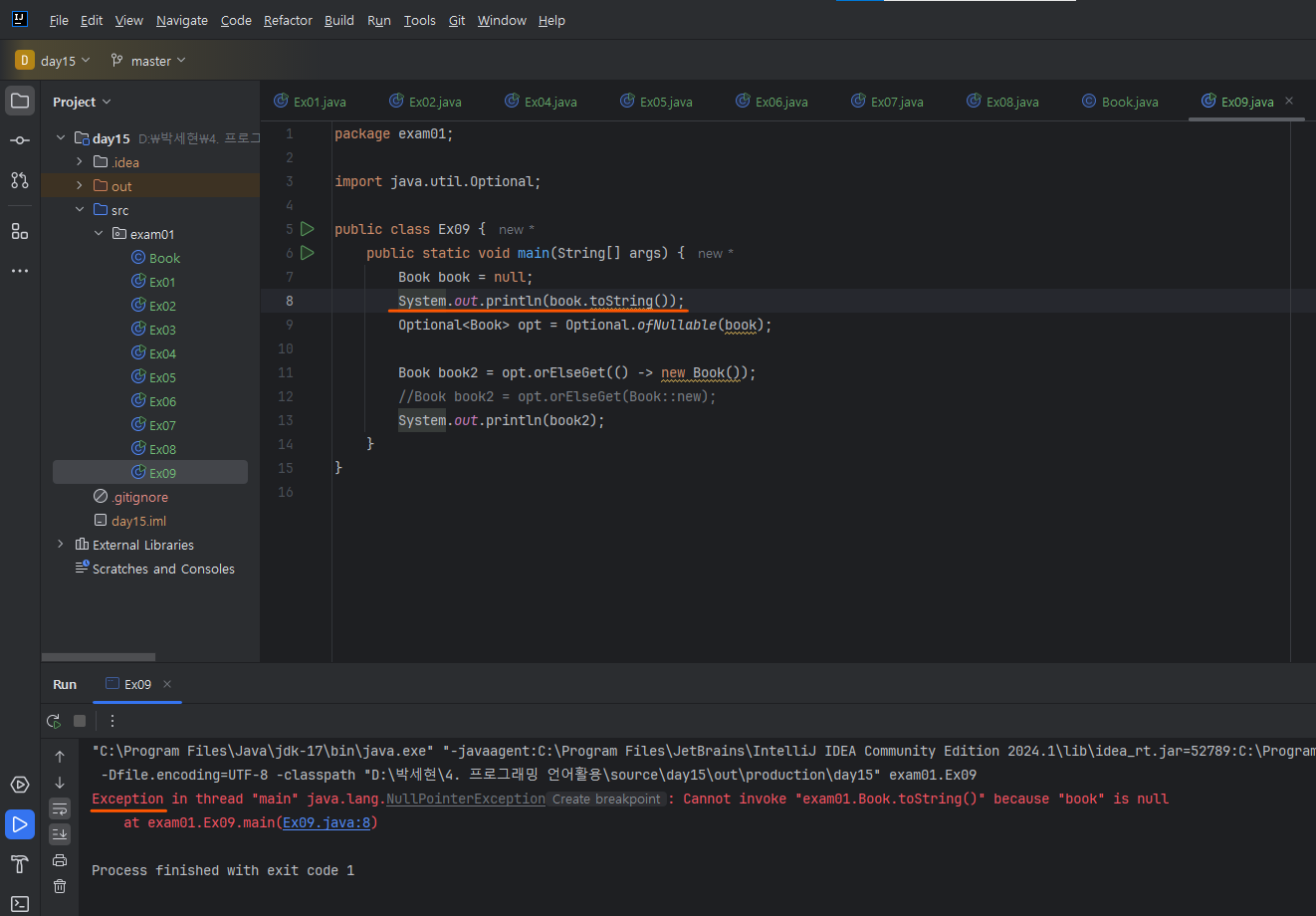1316x916 pixels.
Task: Expand External Libraries node
Action: tap(61, 545)
